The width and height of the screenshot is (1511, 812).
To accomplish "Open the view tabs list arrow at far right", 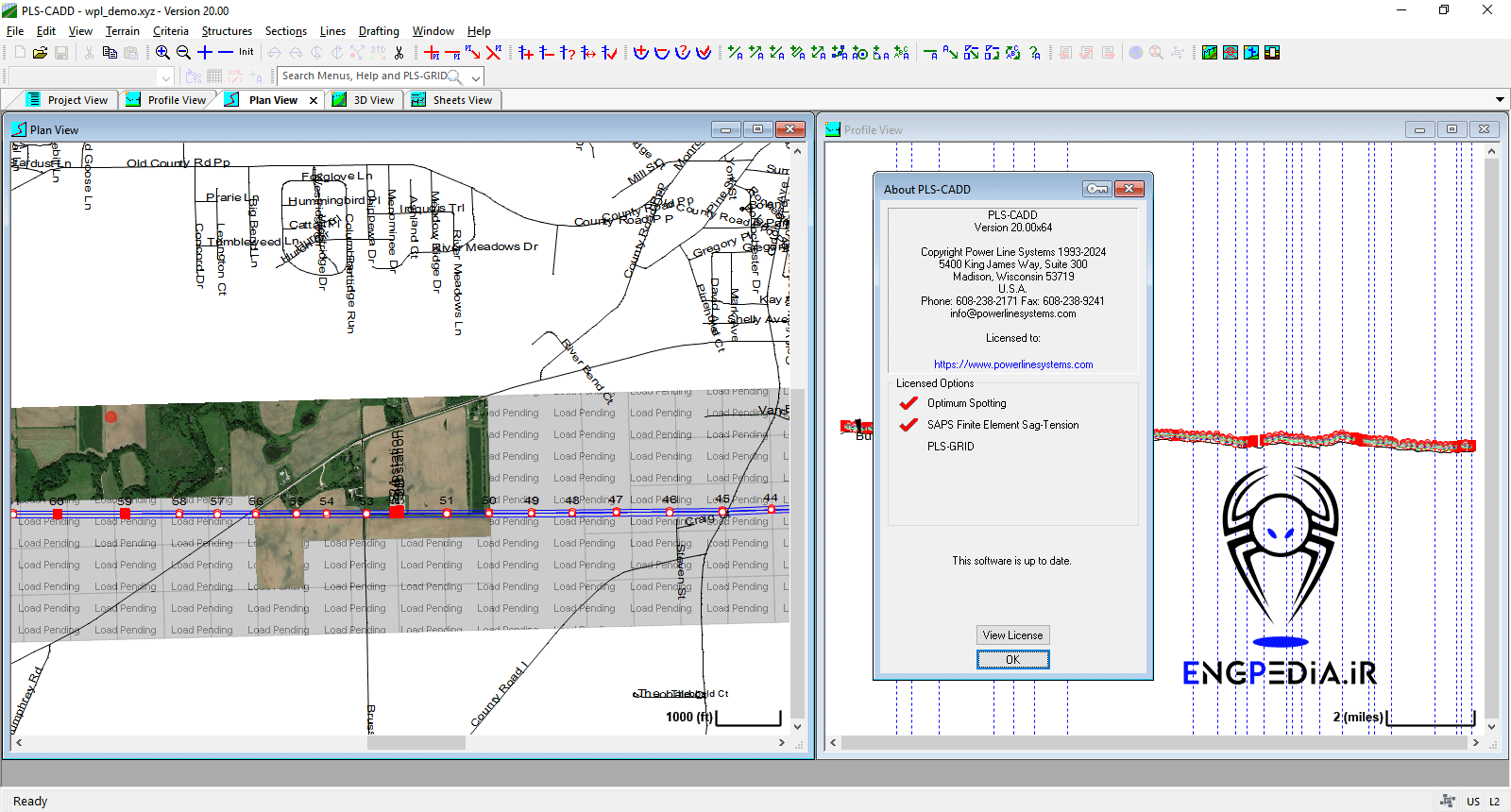I will click(1500, 99).
